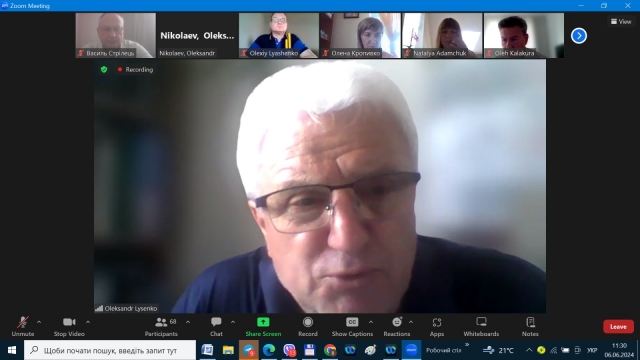
Task: Show Captions in the meeting
Action: coord(352,327)
